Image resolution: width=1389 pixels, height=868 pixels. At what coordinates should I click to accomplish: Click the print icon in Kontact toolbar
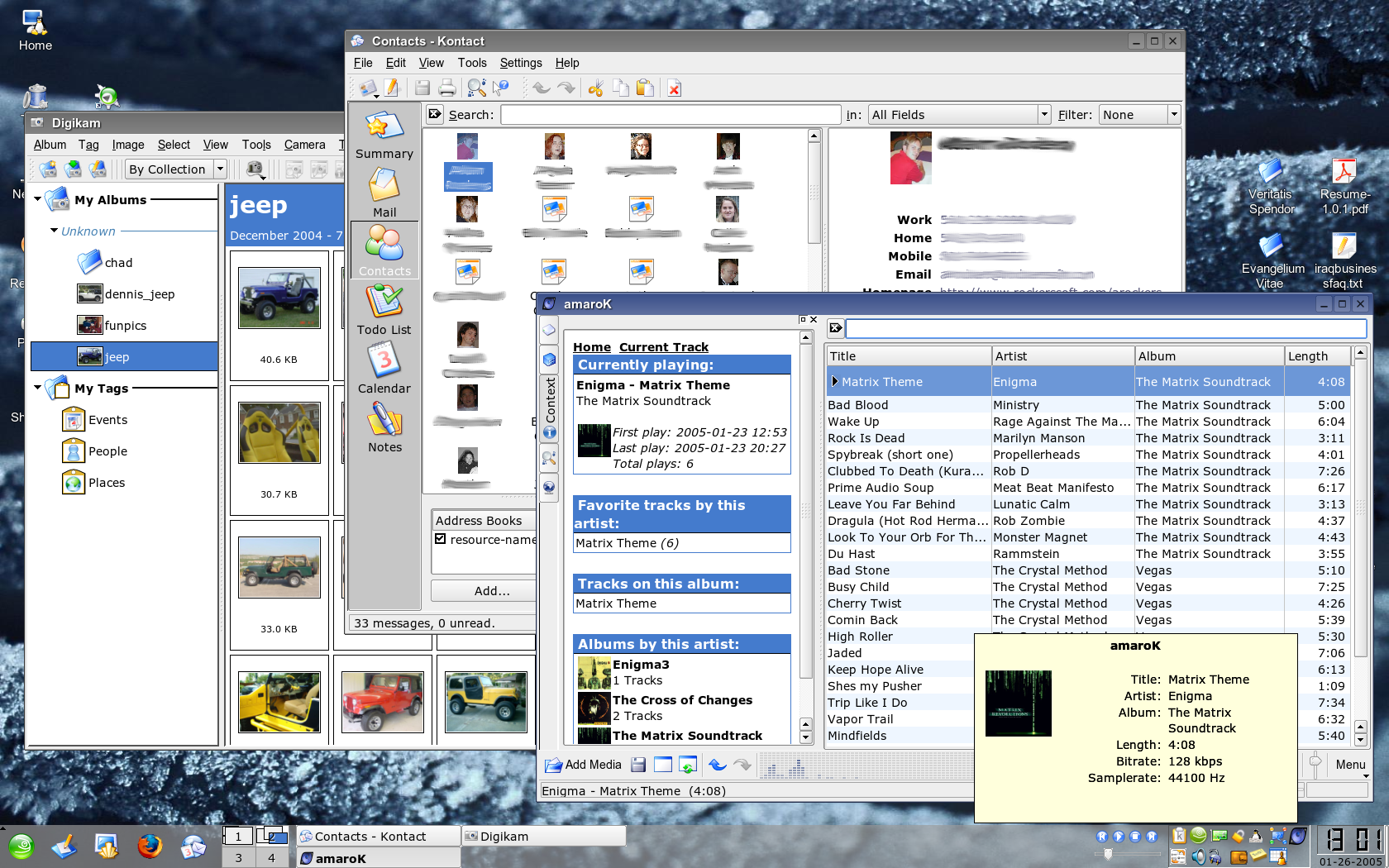[x=447, y=88]
